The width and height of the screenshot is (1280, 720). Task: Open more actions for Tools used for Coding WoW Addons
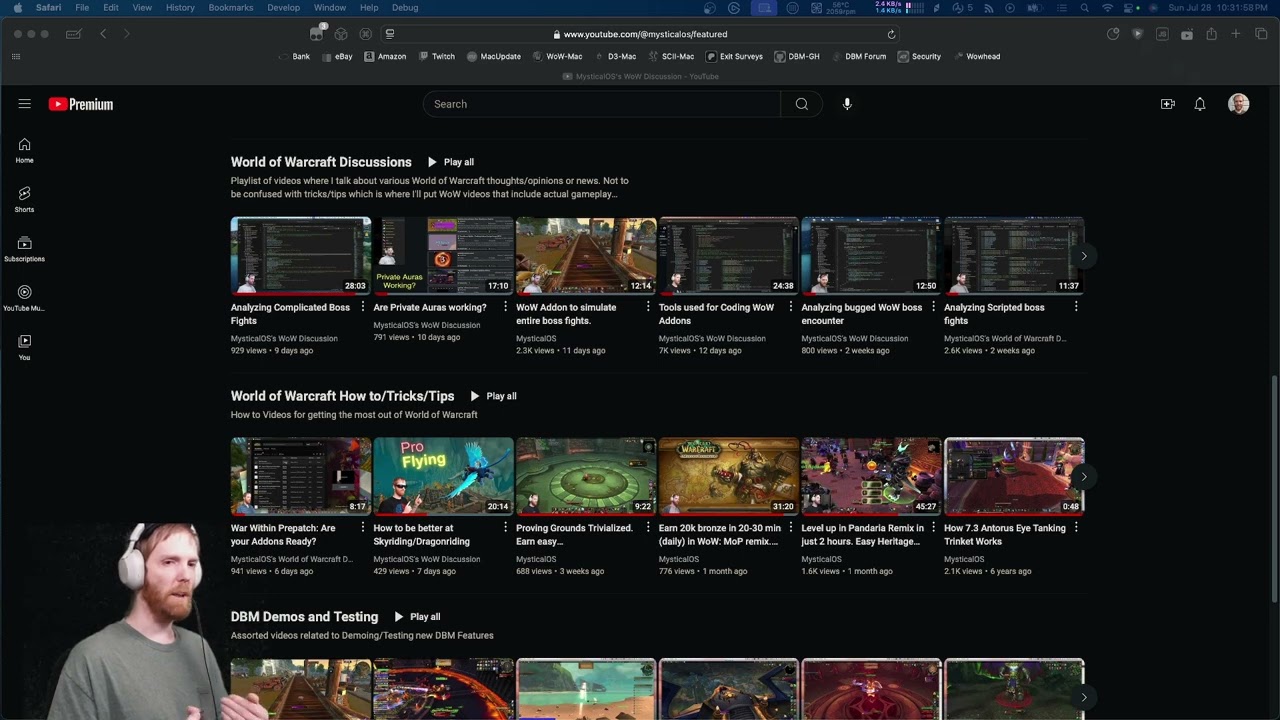coord(790,308)
